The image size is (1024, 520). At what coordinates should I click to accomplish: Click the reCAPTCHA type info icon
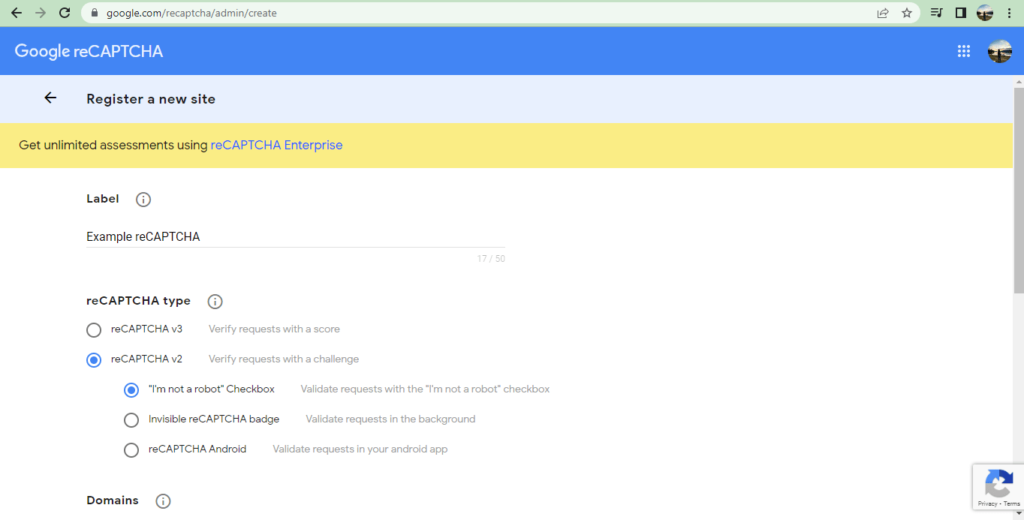214,302
